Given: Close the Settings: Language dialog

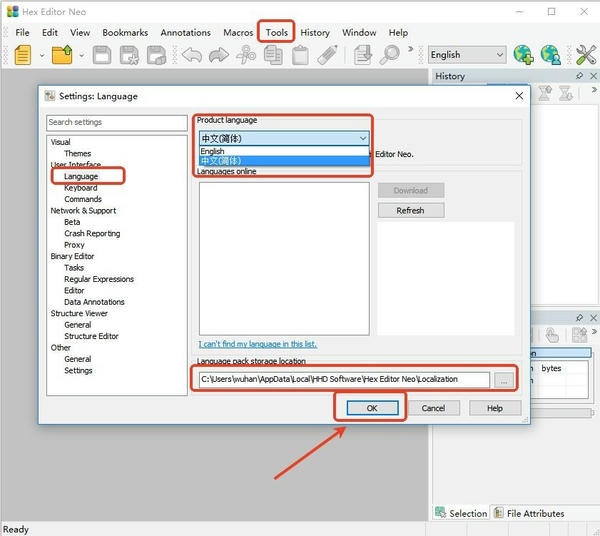Looking at the screenshot, I should tap(519, 96).
